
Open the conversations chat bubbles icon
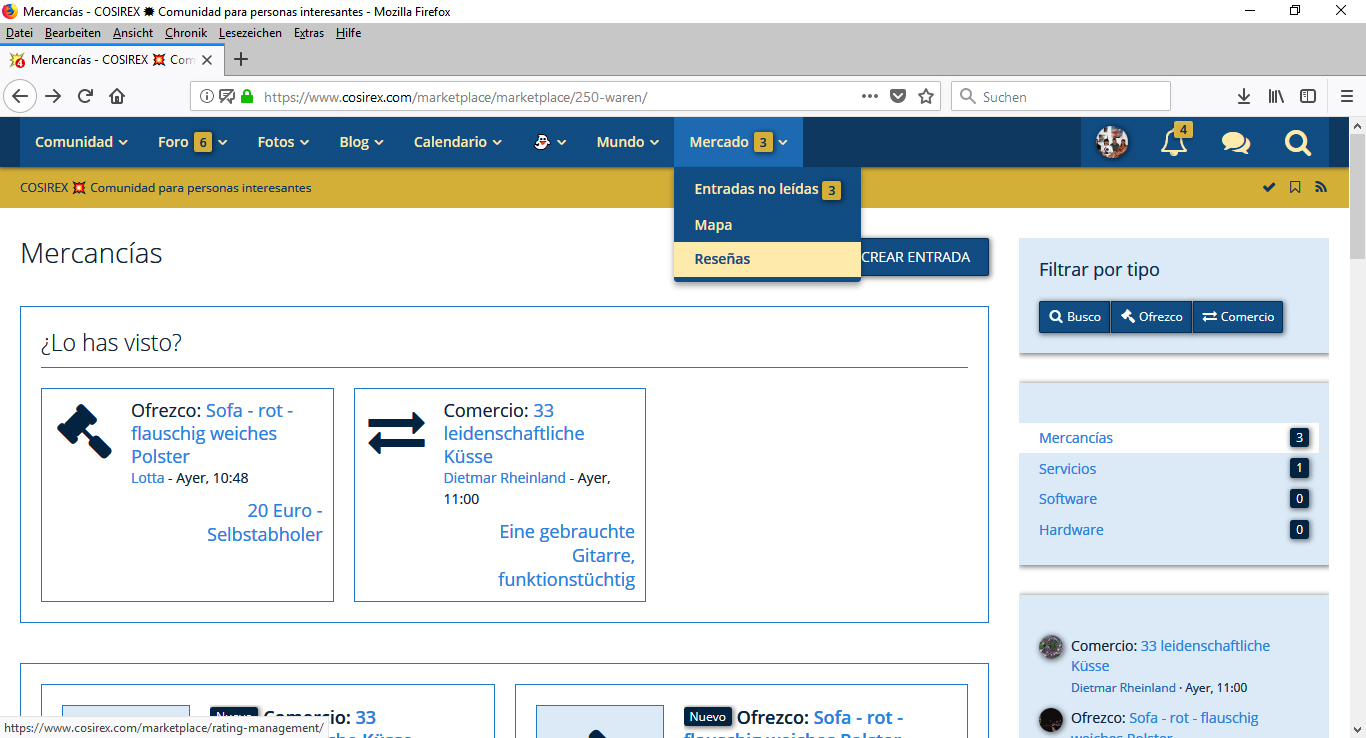1236,143
